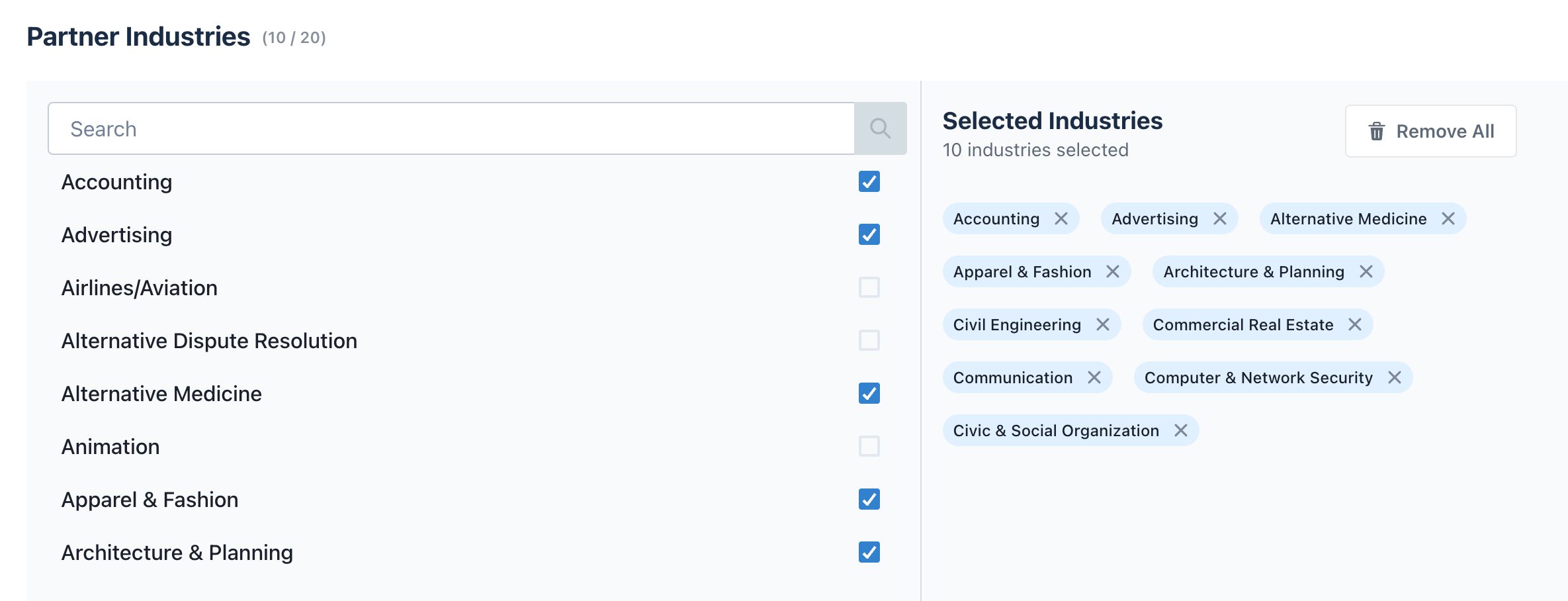Delete the Alternative Medicine chip

1448,218
